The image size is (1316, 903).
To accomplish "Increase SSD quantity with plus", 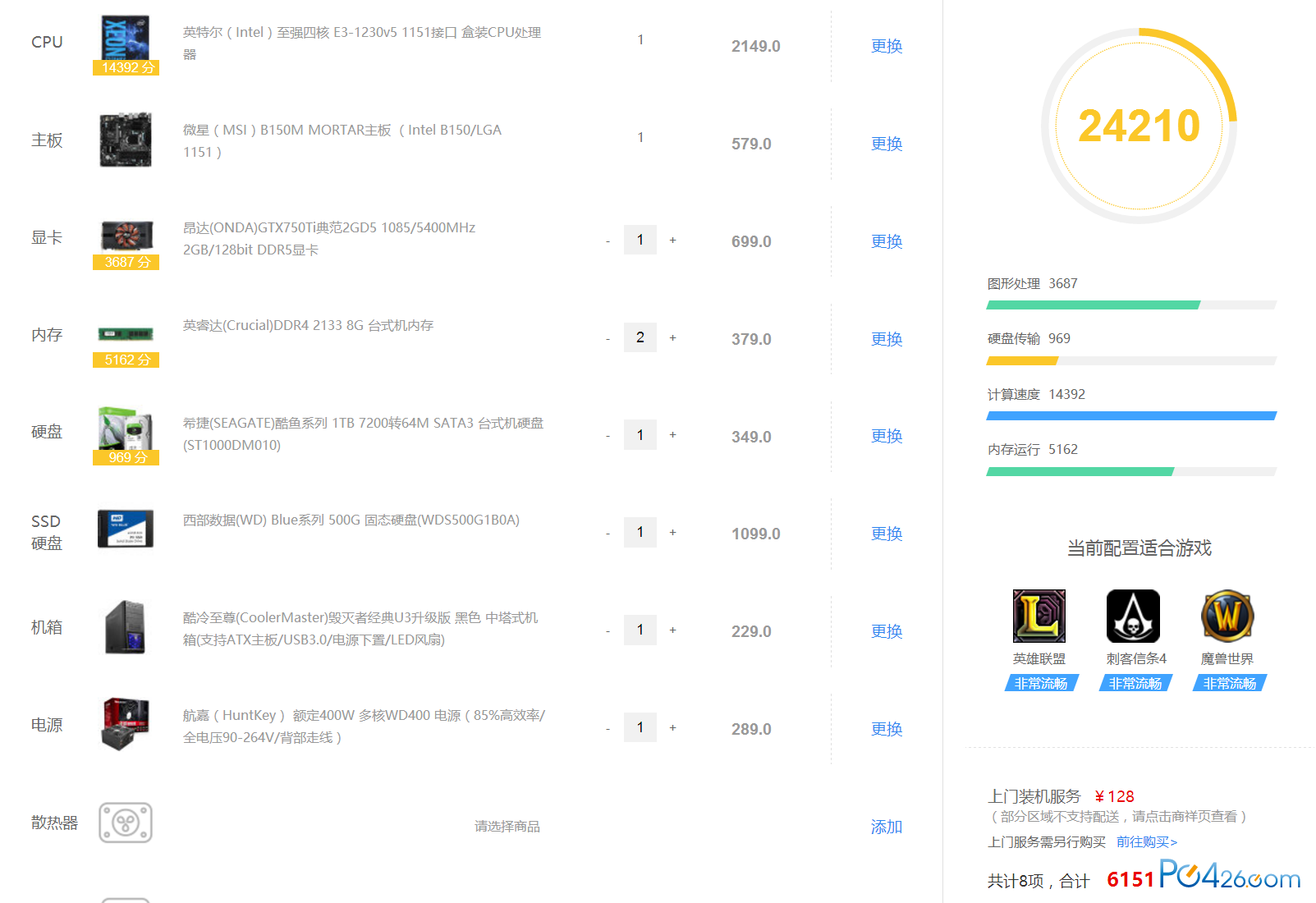I will 673,533.
